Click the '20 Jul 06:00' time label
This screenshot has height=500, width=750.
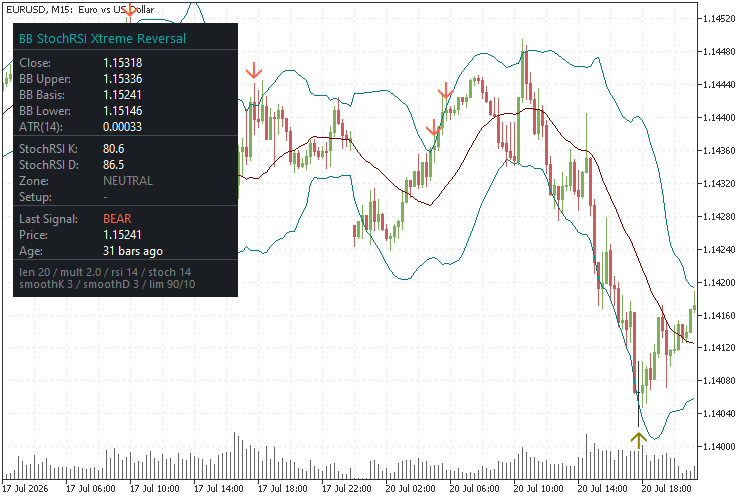474,489
